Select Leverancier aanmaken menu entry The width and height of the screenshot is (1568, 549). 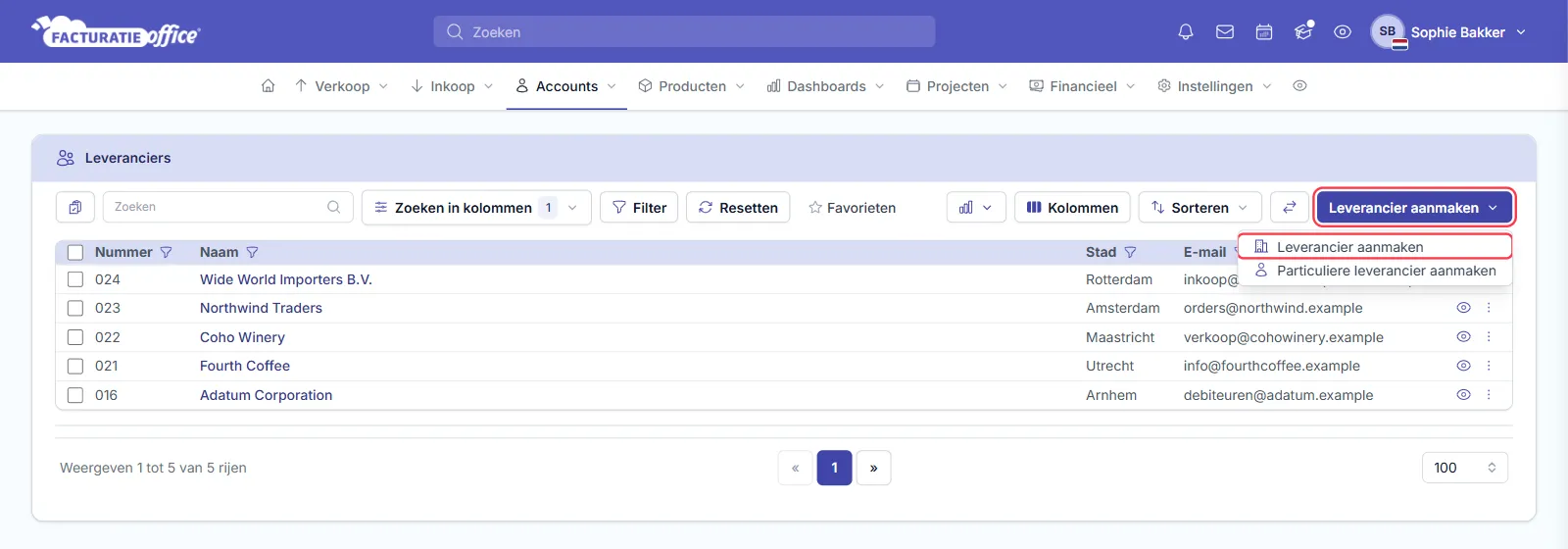coord(1375,247)
